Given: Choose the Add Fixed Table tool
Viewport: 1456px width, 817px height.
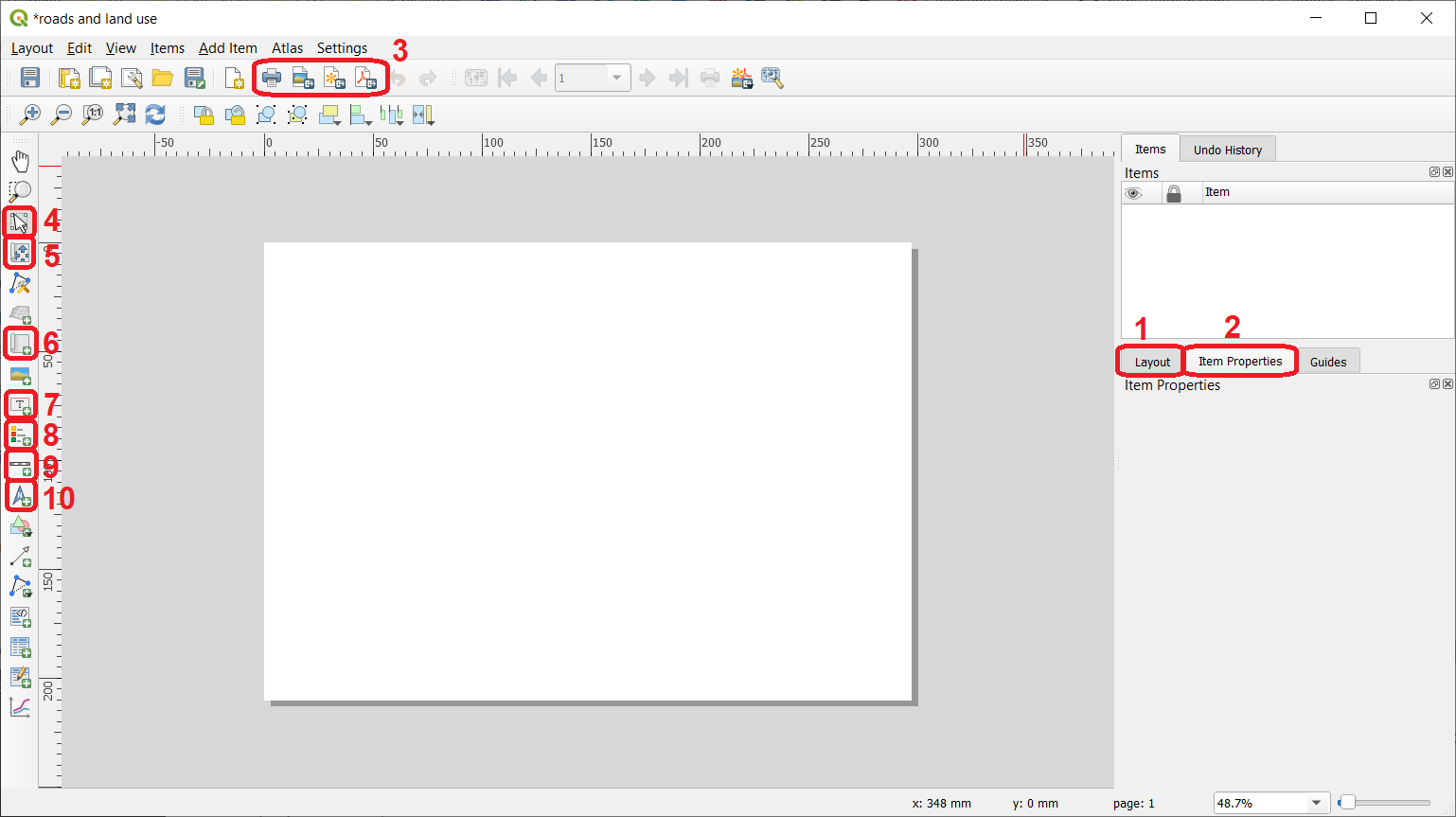Looking at the screenshot, I should (x=20, y=678).
